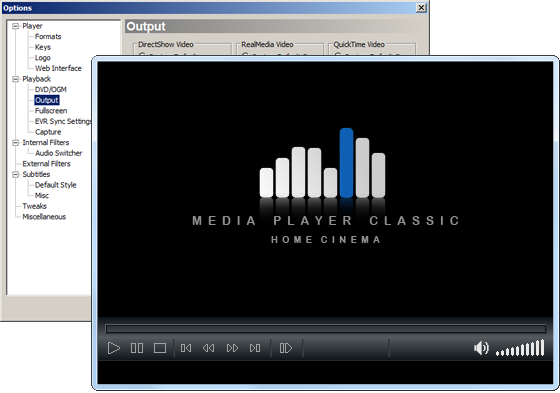Open the Tweaks options page
Viewport: 560px width, 393px height.
[34, 206]
